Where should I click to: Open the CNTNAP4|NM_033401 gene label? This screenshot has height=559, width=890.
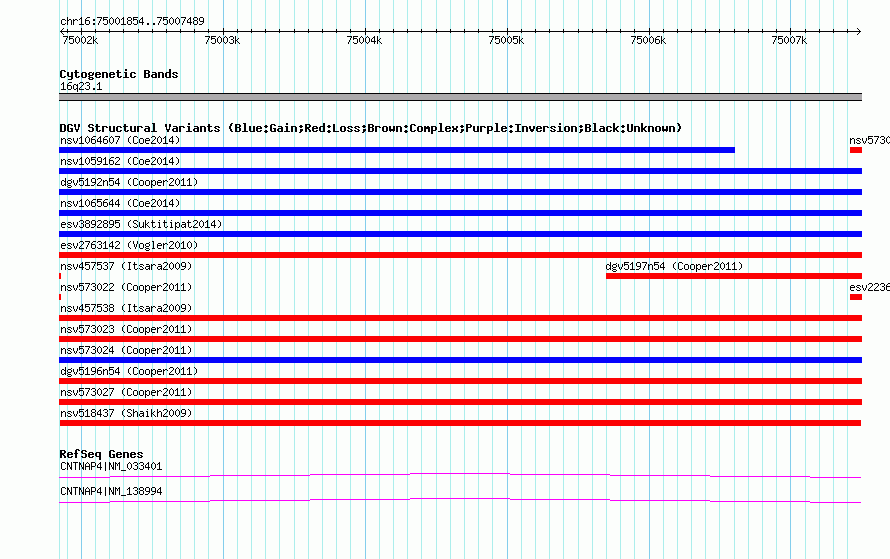[x=111, y=466]
